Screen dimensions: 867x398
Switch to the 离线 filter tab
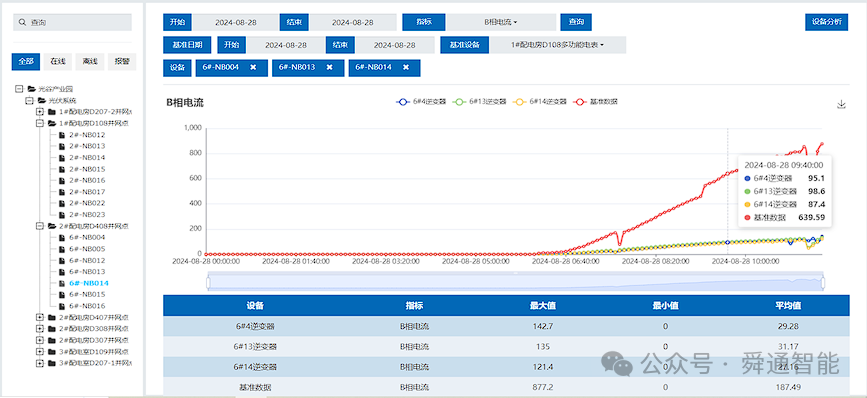pyautogui.click(x=90, y=61)
